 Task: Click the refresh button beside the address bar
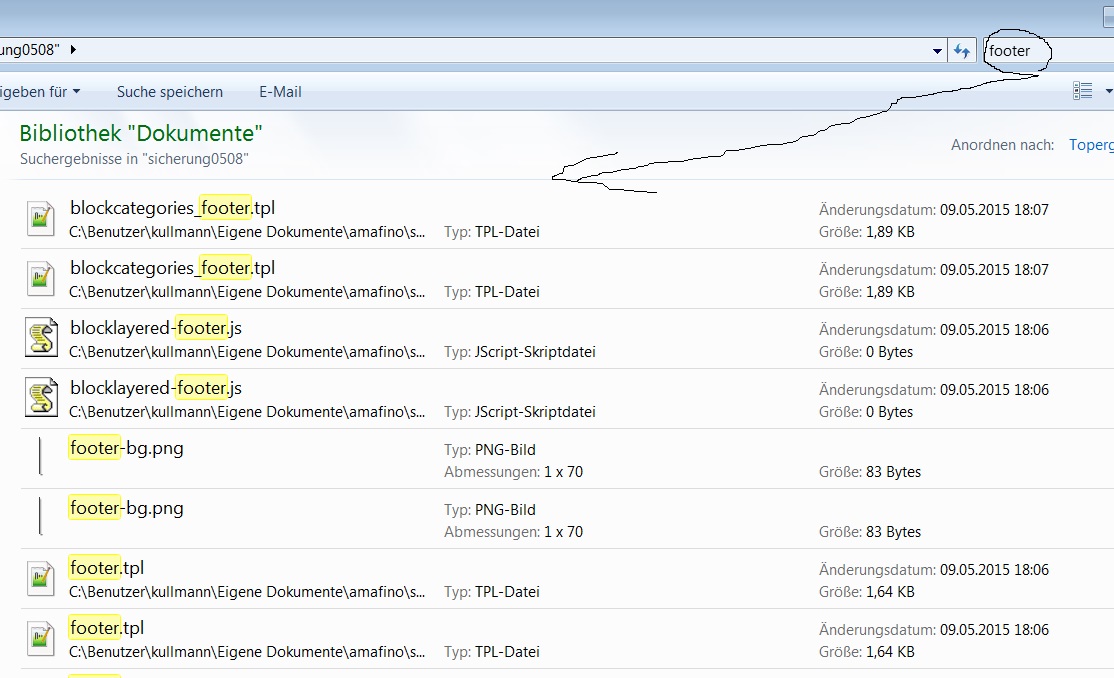point(962,50)
